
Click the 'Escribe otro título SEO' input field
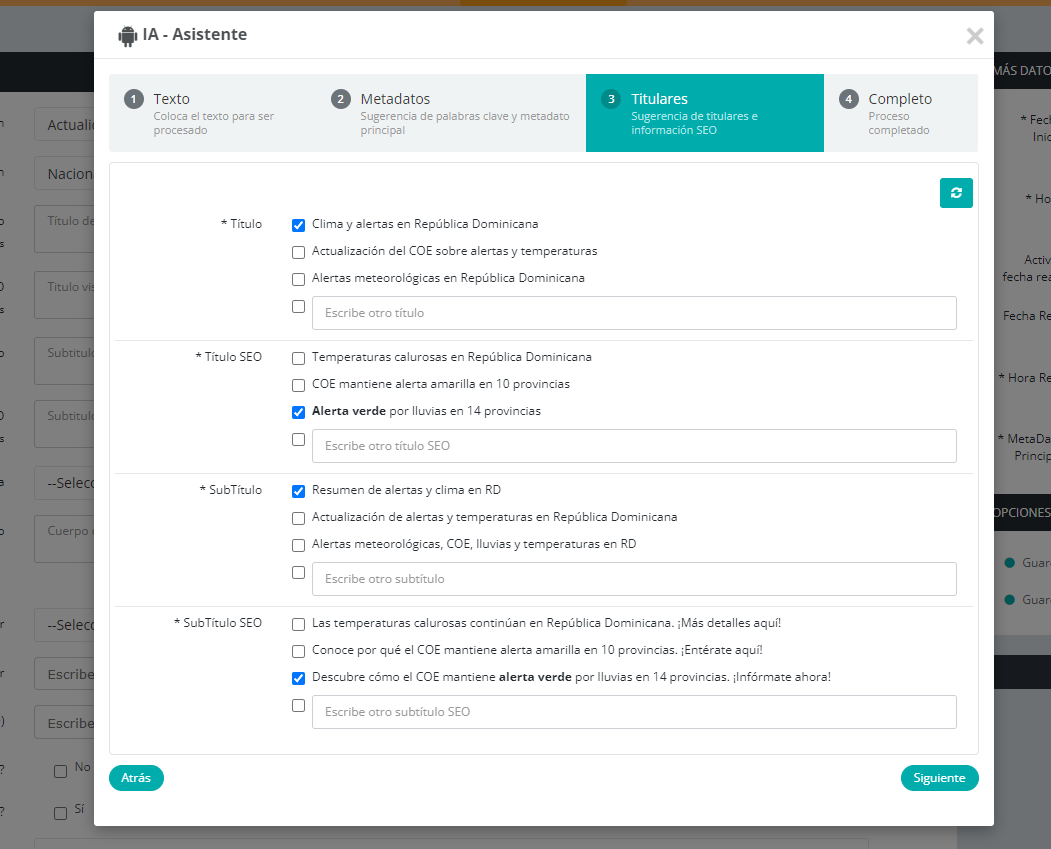click(634, 446)
